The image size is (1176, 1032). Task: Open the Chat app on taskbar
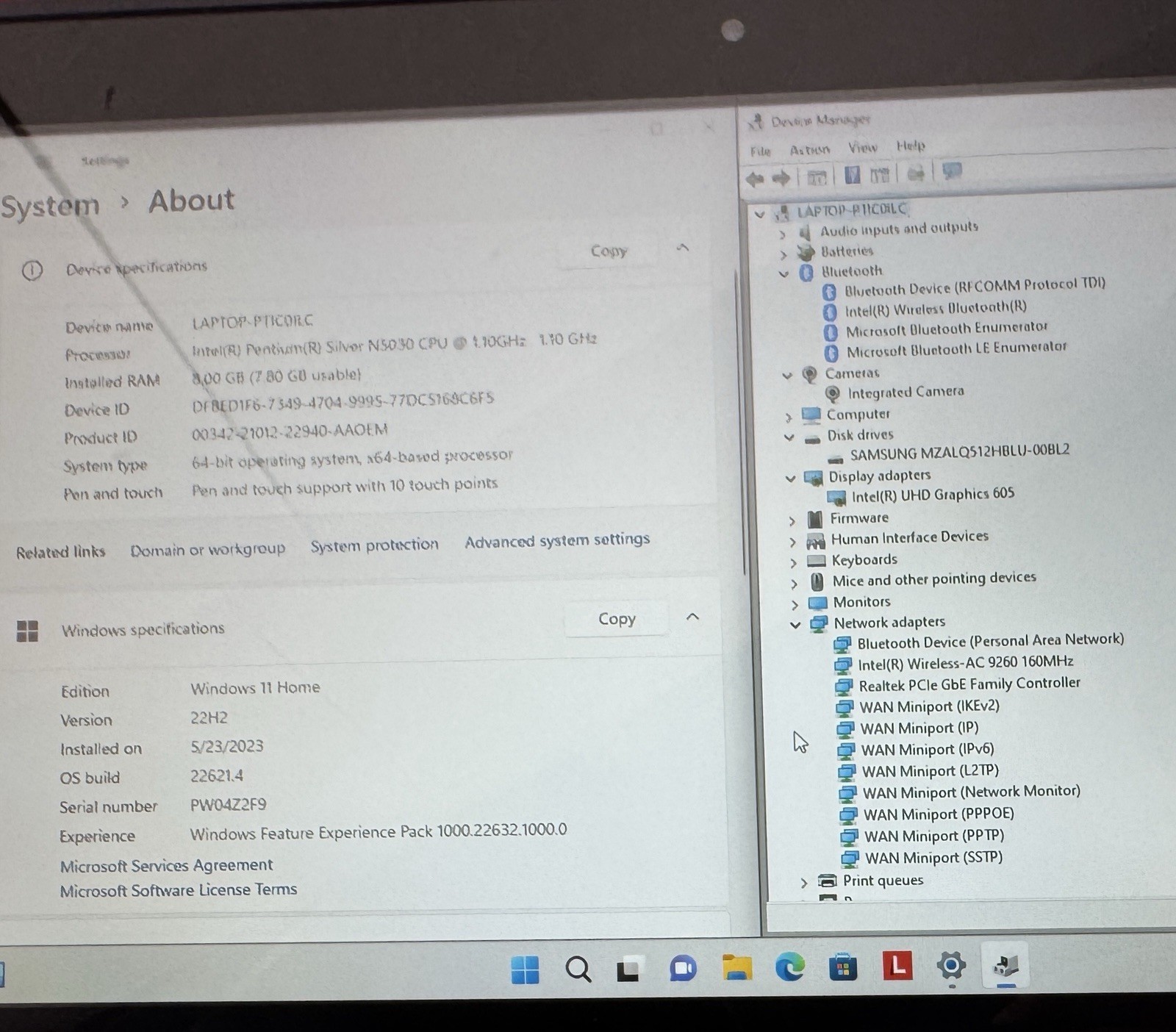click(x=683, y=969)
